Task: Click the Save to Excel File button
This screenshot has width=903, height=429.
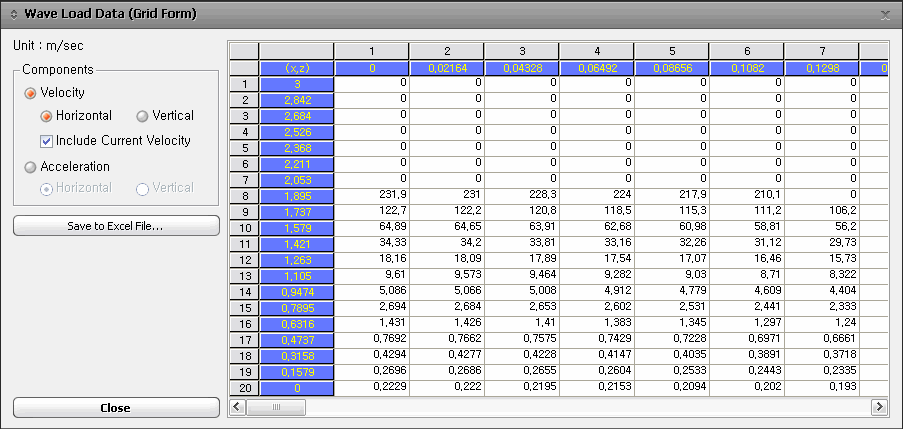Action: 115,226
